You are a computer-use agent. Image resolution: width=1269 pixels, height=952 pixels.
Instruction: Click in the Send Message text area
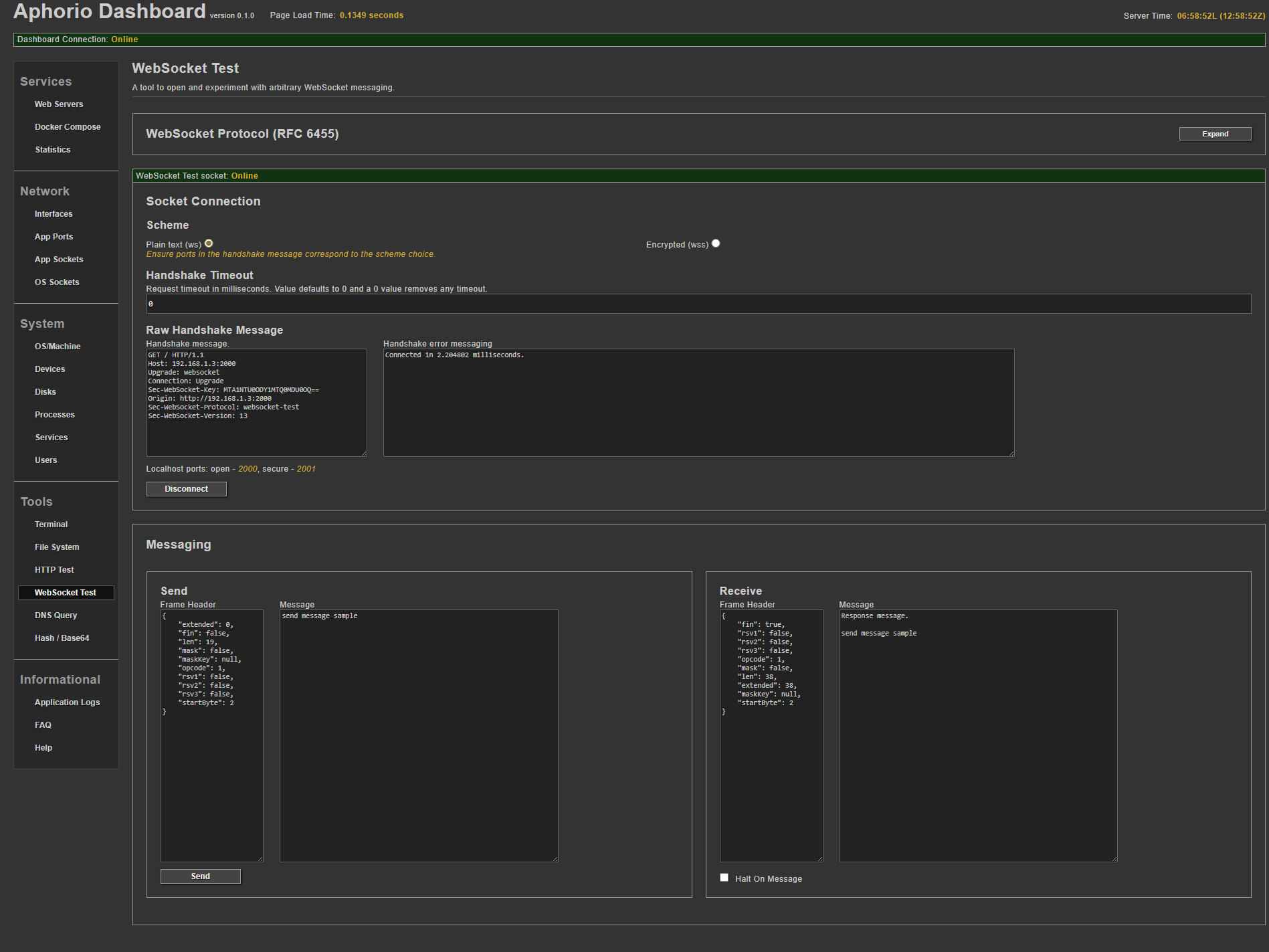pos(418,736)
